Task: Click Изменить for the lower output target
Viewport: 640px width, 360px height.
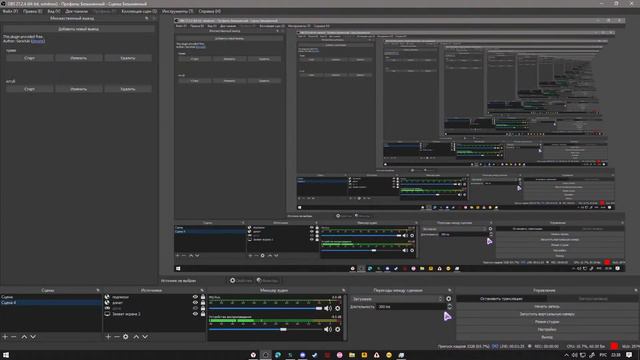Action: pos(78,89)
